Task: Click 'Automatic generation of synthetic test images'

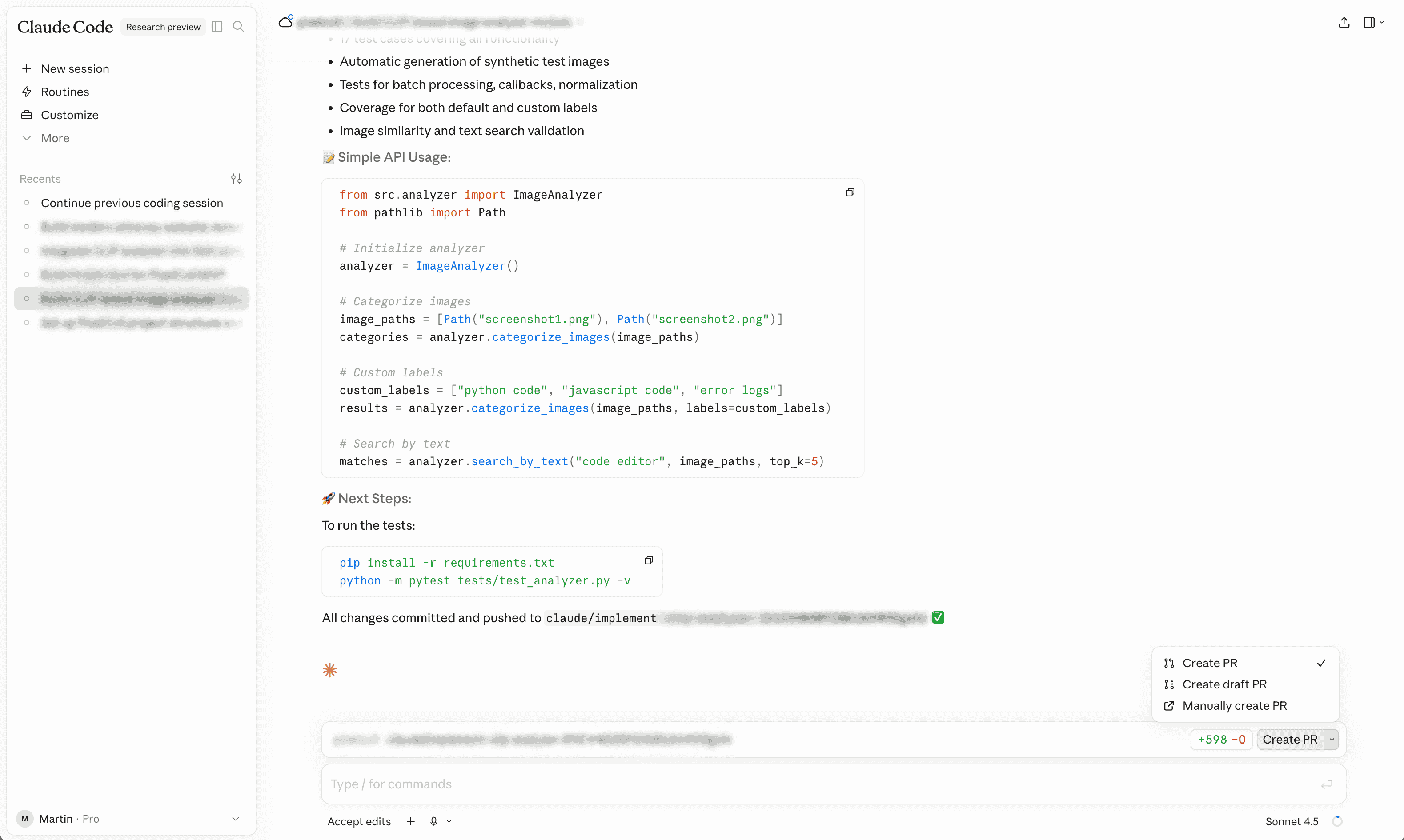Action: pos(474,61)
